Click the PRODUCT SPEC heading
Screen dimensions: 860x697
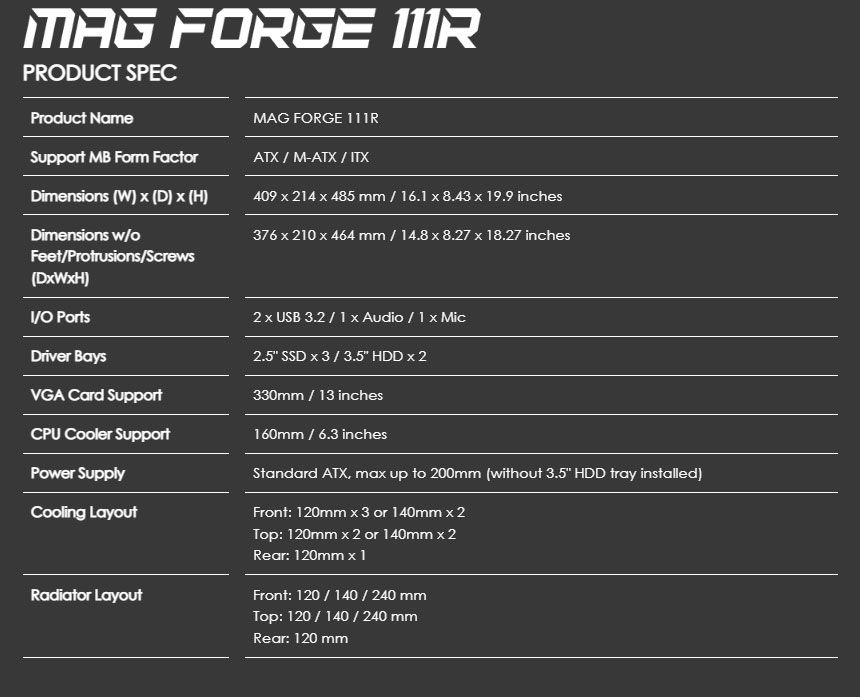(100, 73)
